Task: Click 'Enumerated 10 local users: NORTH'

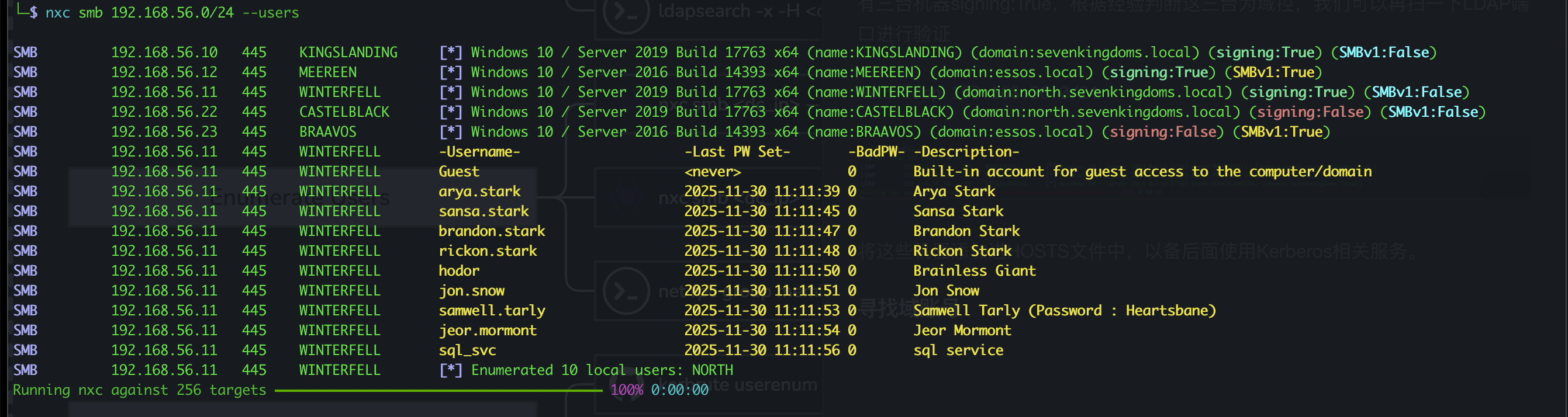Action: [x=602, y=370]
